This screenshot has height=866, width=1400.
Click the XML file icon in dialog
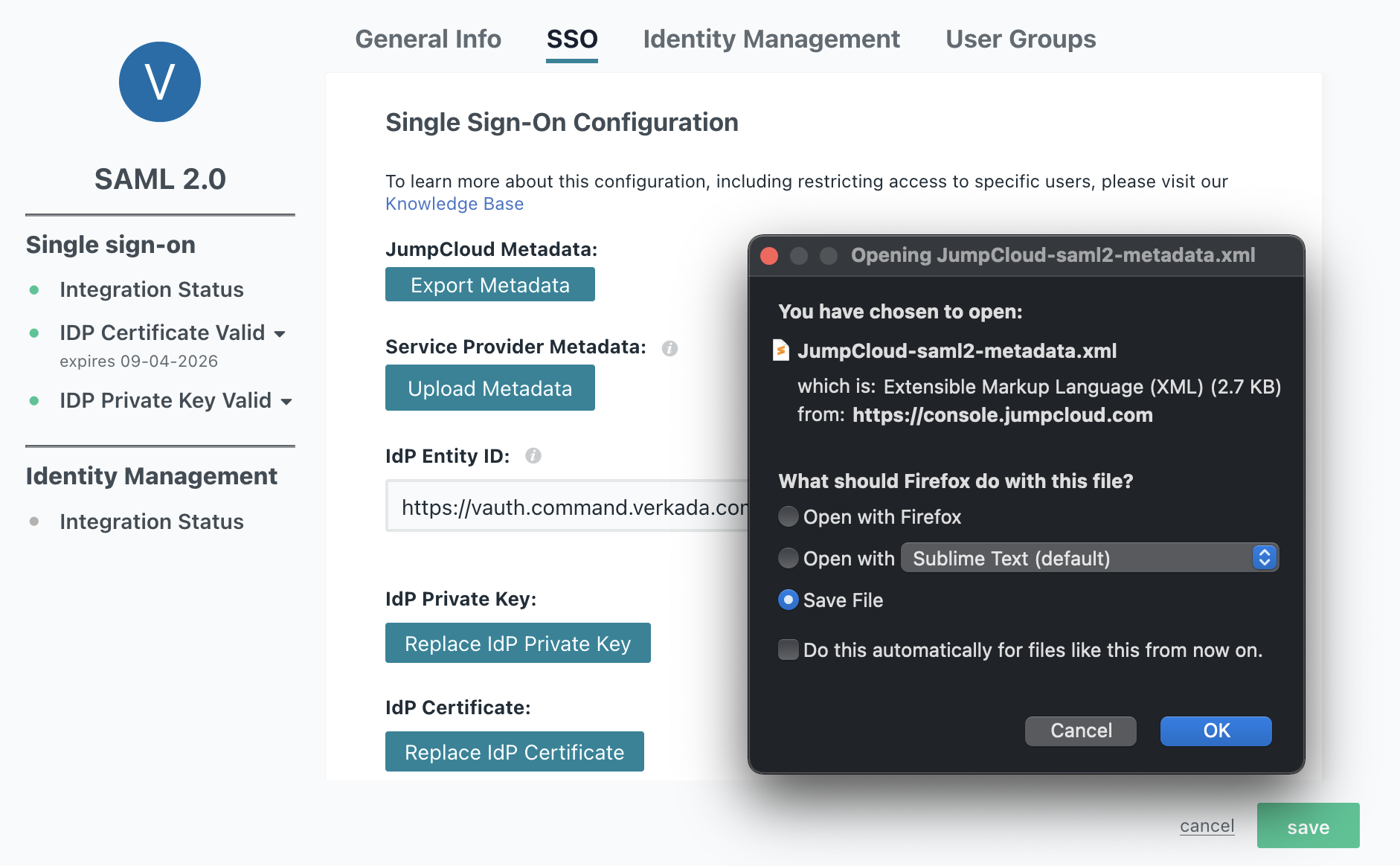[x=781, y=350]
